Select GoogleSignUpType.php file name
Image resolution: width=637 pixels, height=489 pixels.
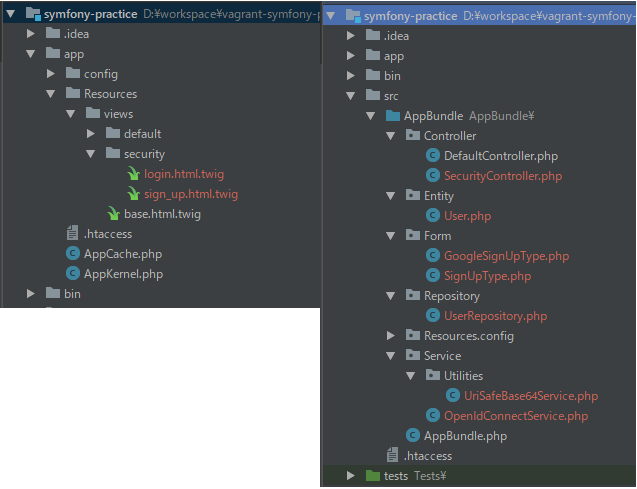coord(506,255)
